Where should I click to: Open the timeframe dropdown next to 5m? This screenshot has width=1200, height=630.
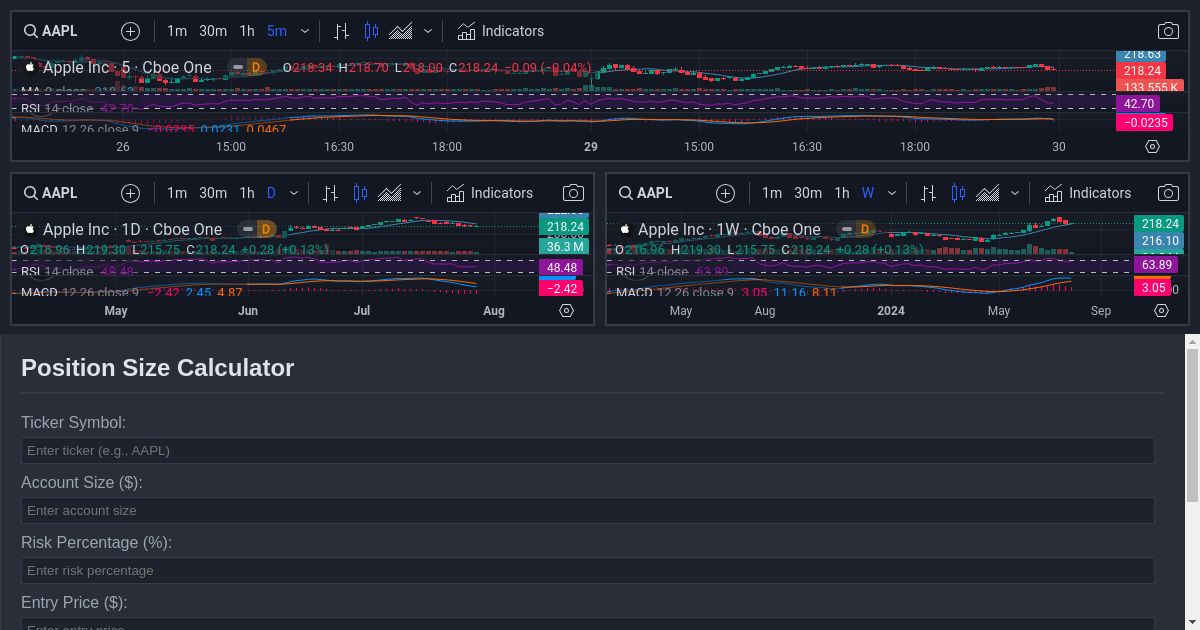pyautogui.click(x=305, y=31)
